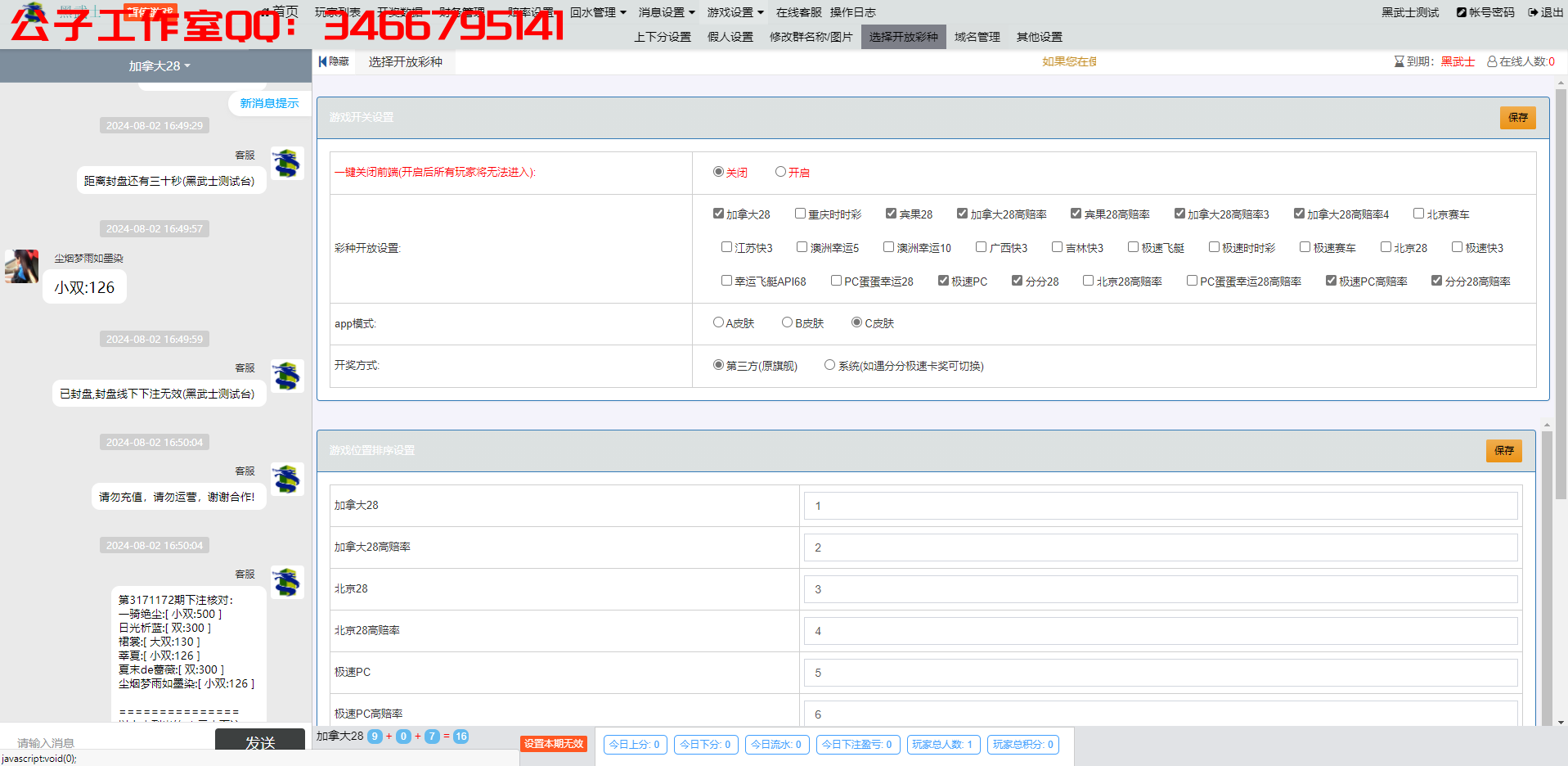This screenshot has width=1568, height=766.
Task: Expand the 回水管理 dropdown menu
Action: point(598,12)
